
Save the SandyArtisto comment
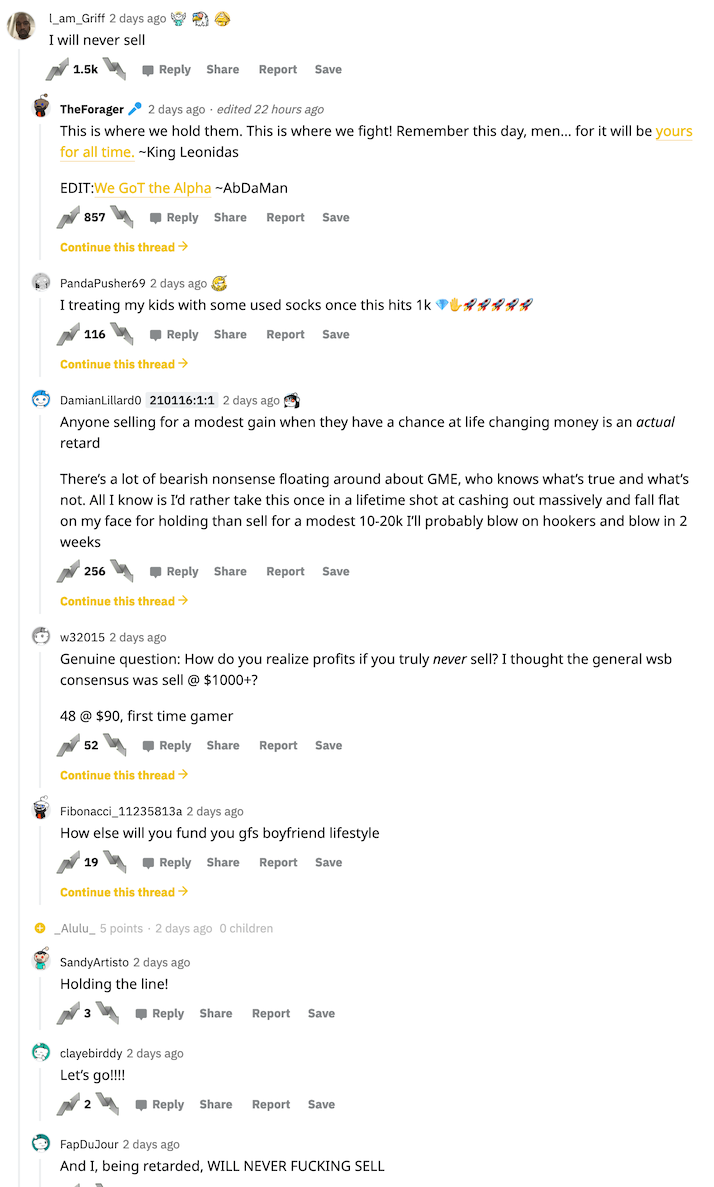pyautogui.click(x=321, y=1013)
